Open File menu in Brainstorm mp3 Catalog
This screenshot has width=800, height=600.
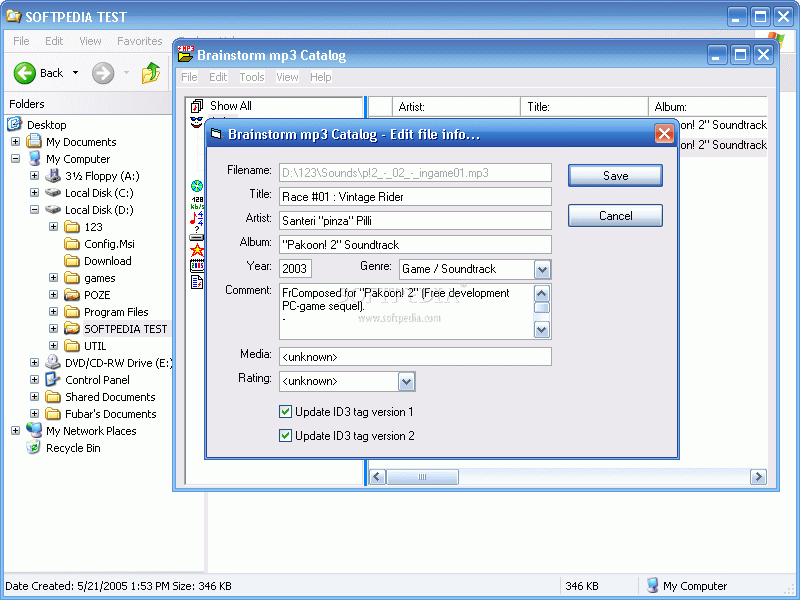click(189, 77)
